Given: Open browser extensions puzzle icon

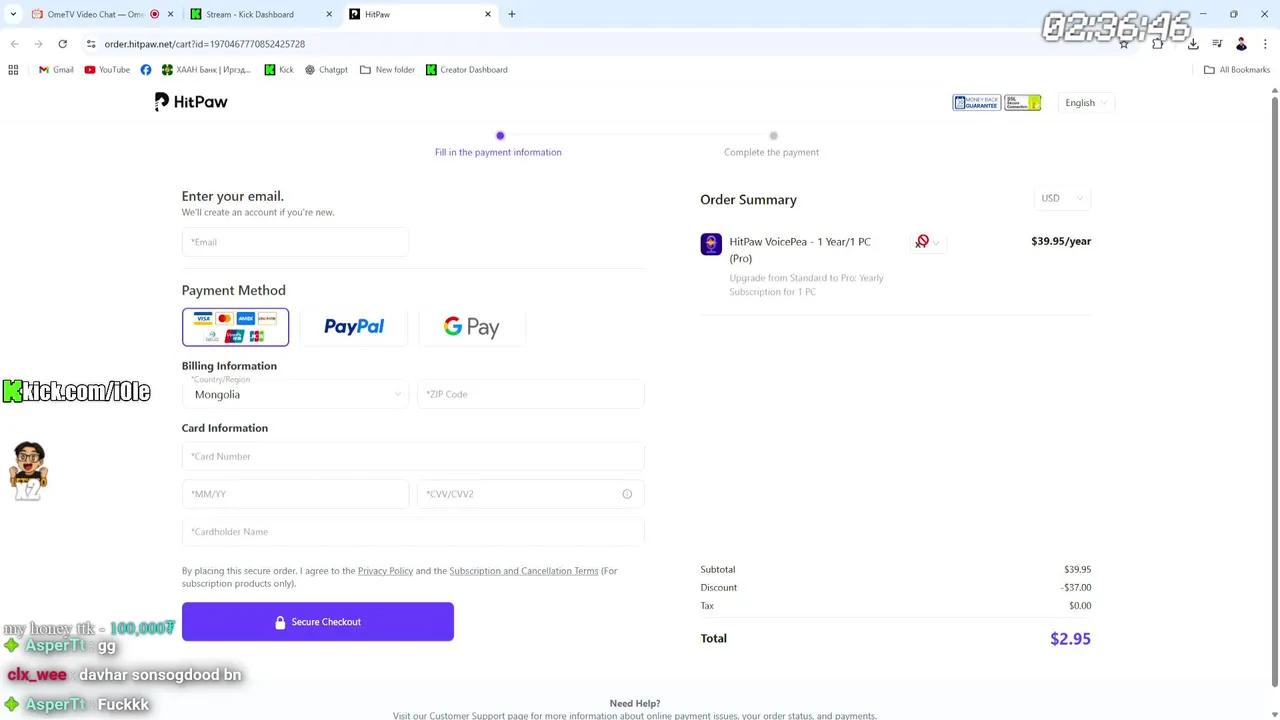Looking at the screenshot, I should [x=1158, y=44].
